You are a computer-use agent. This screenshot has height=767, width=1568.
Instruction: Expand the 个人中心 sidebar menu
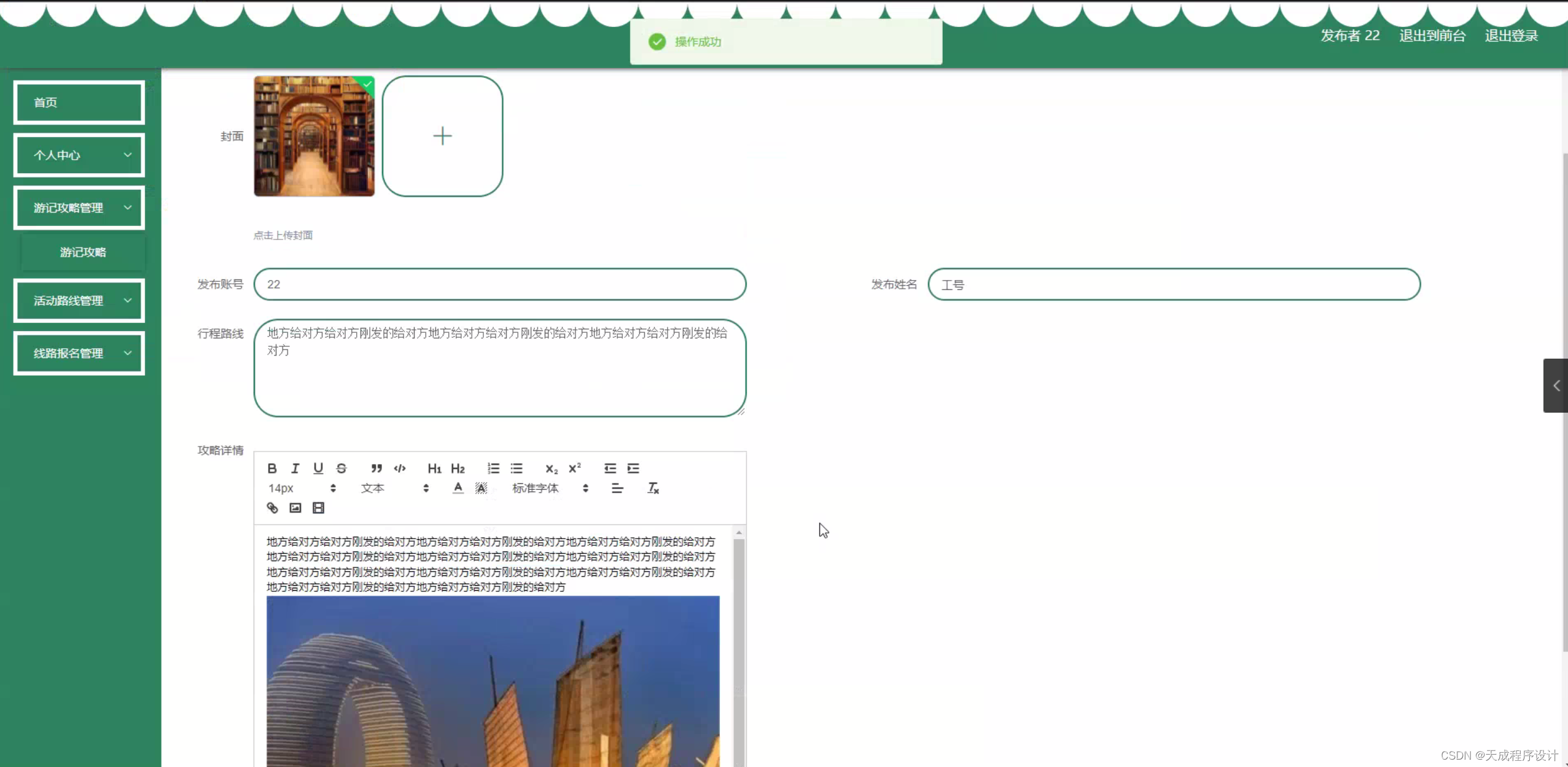click(x=79, y=155)
